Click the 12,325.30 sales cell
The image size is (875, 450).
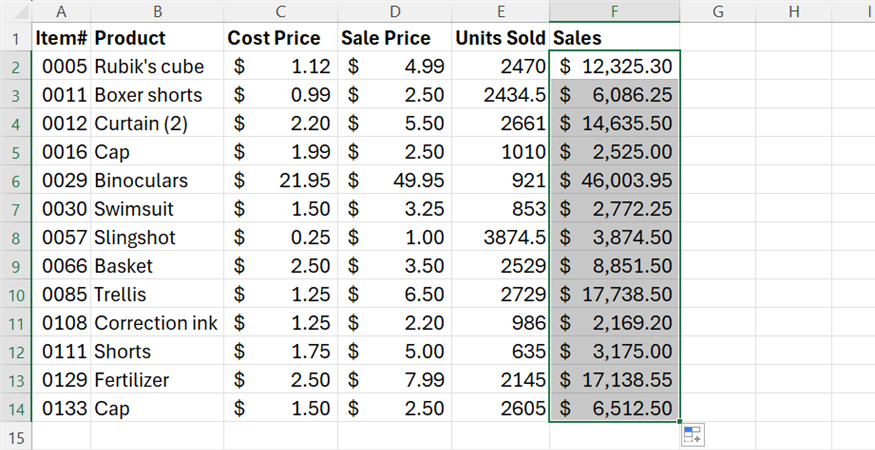click(x=614, y=66)
